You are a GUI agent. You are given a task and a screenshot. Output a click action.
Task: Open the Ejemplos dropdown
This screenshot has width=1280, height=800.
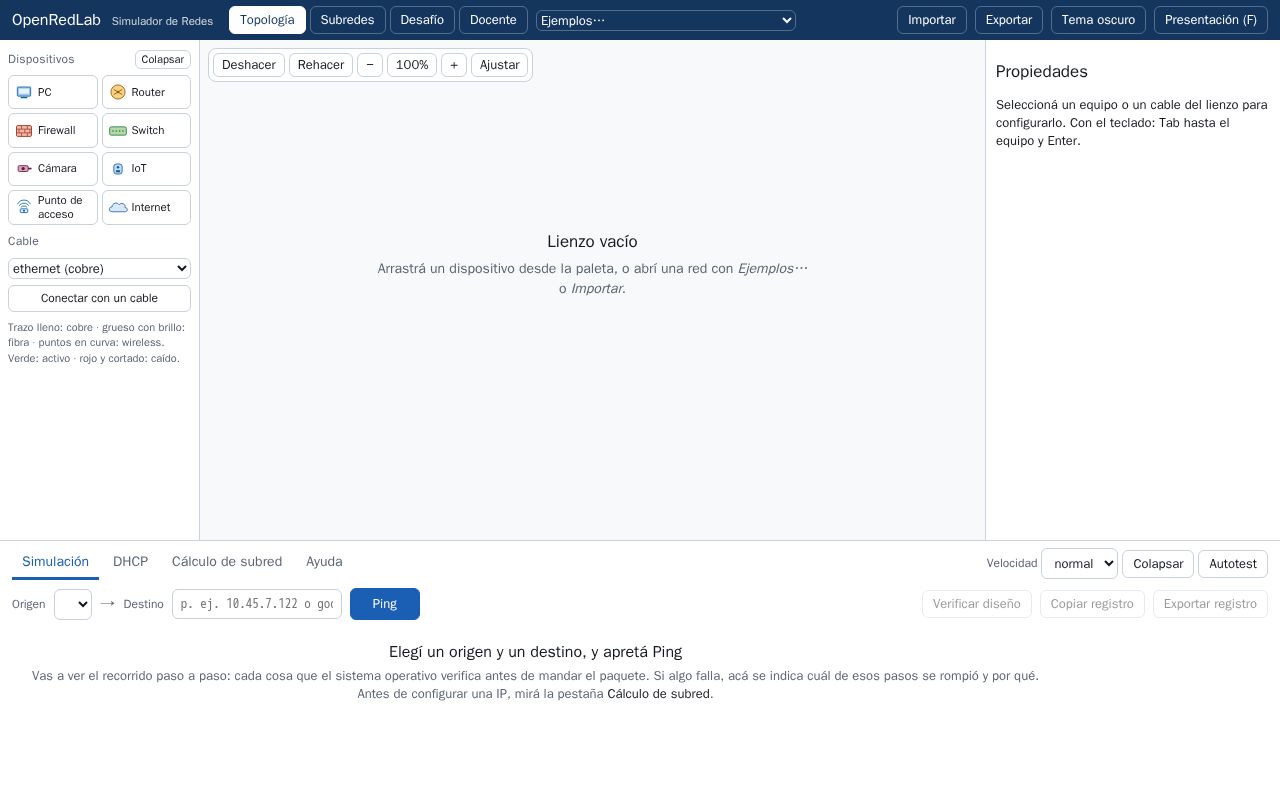coord(666,20)
